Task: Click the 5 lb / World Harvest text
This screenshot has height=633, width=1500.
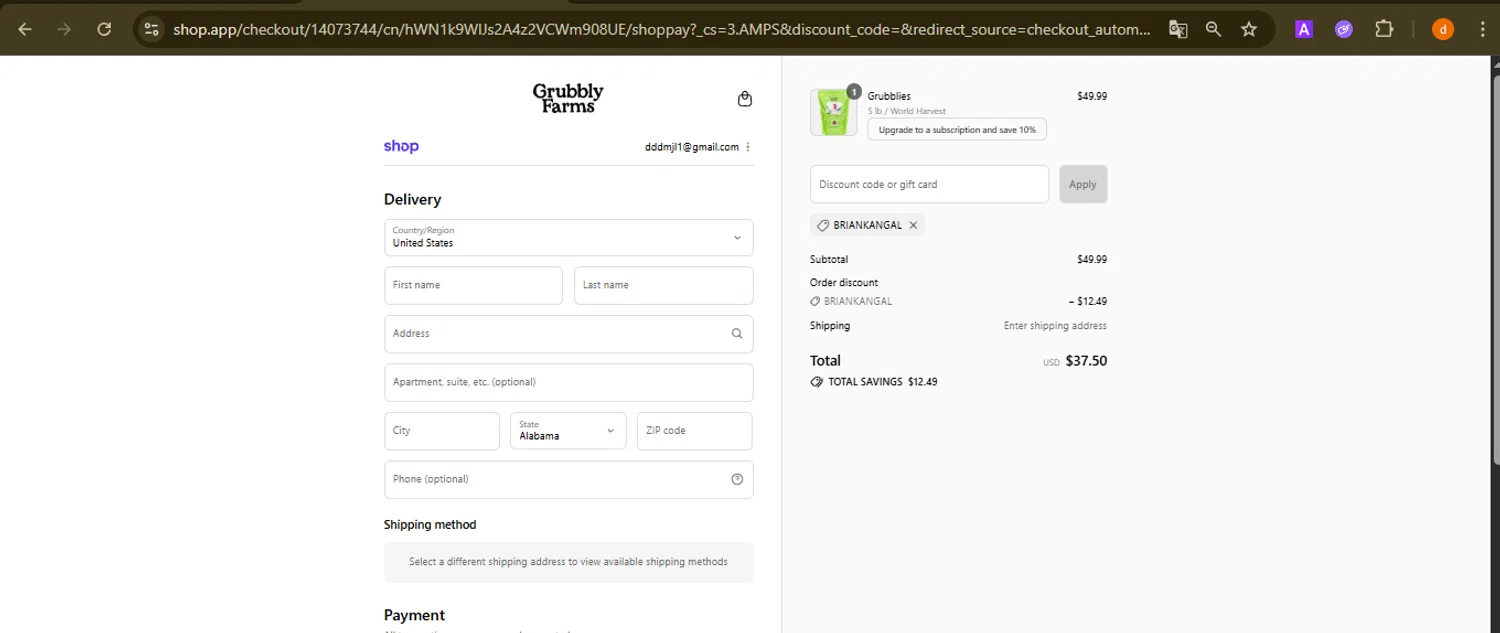Action: coord(906,111)
